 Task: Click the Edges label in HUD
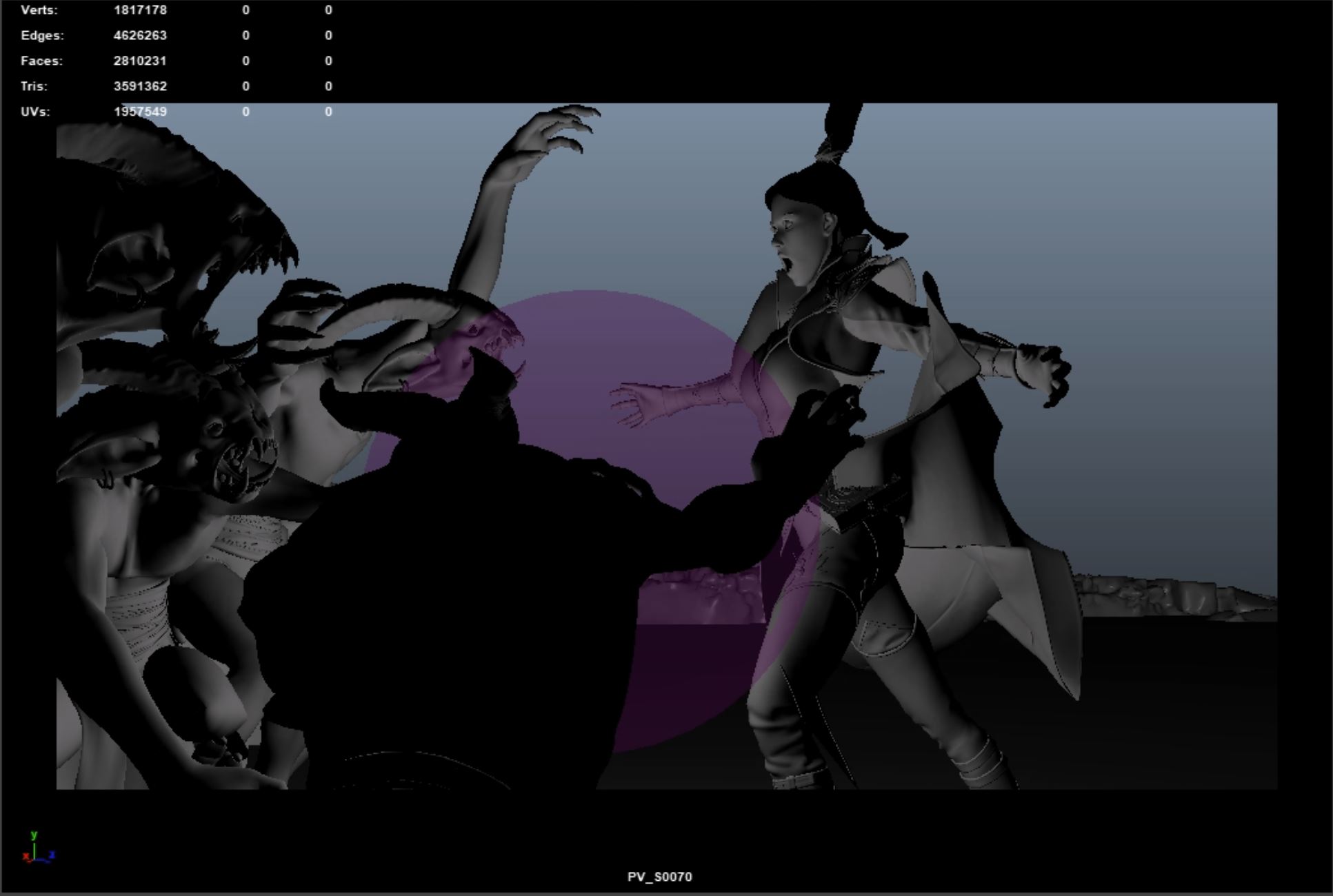tap(42, 35)
